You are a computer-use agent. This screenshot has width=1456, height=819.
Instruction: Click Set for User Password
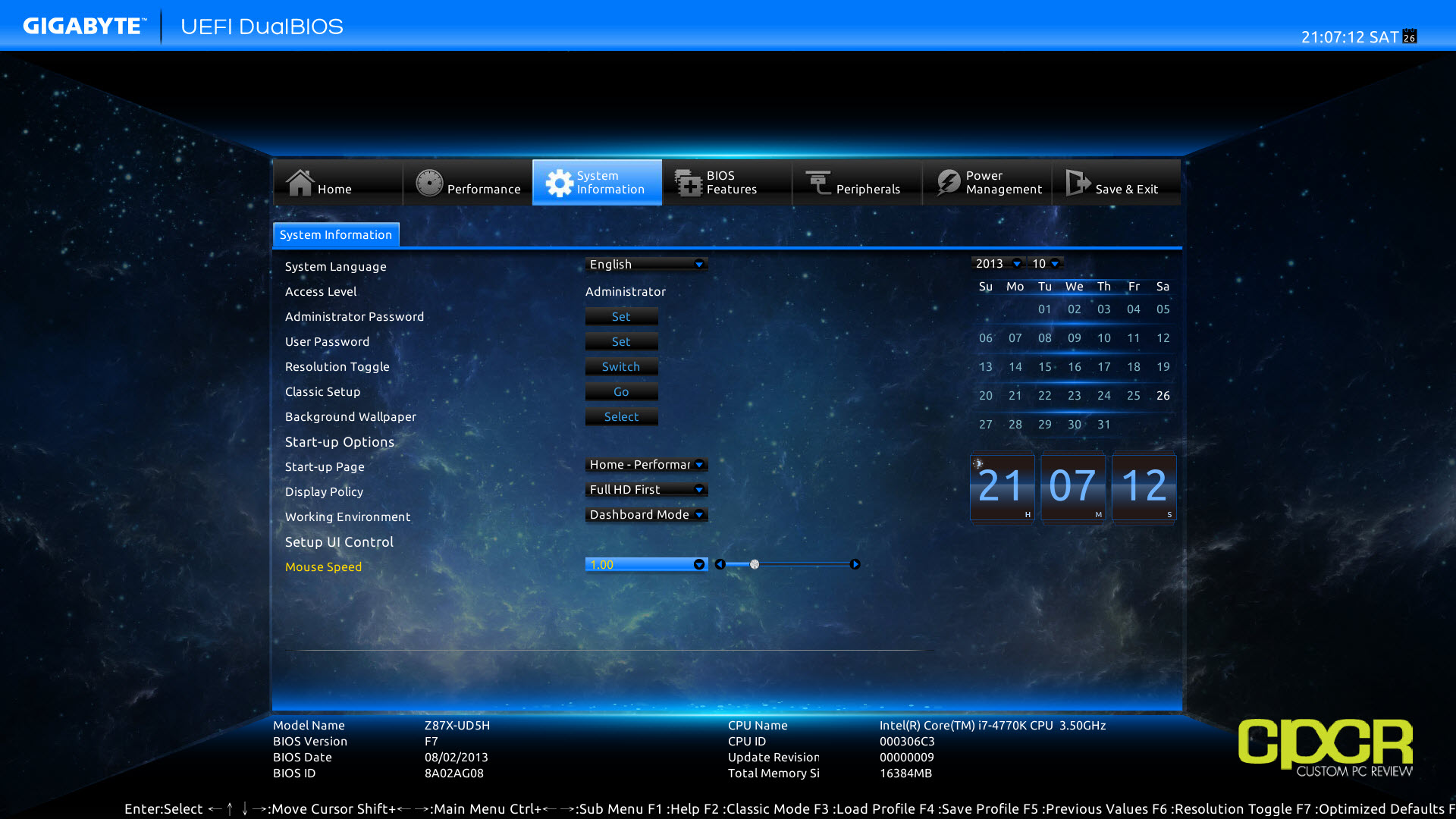click(621, 342)
